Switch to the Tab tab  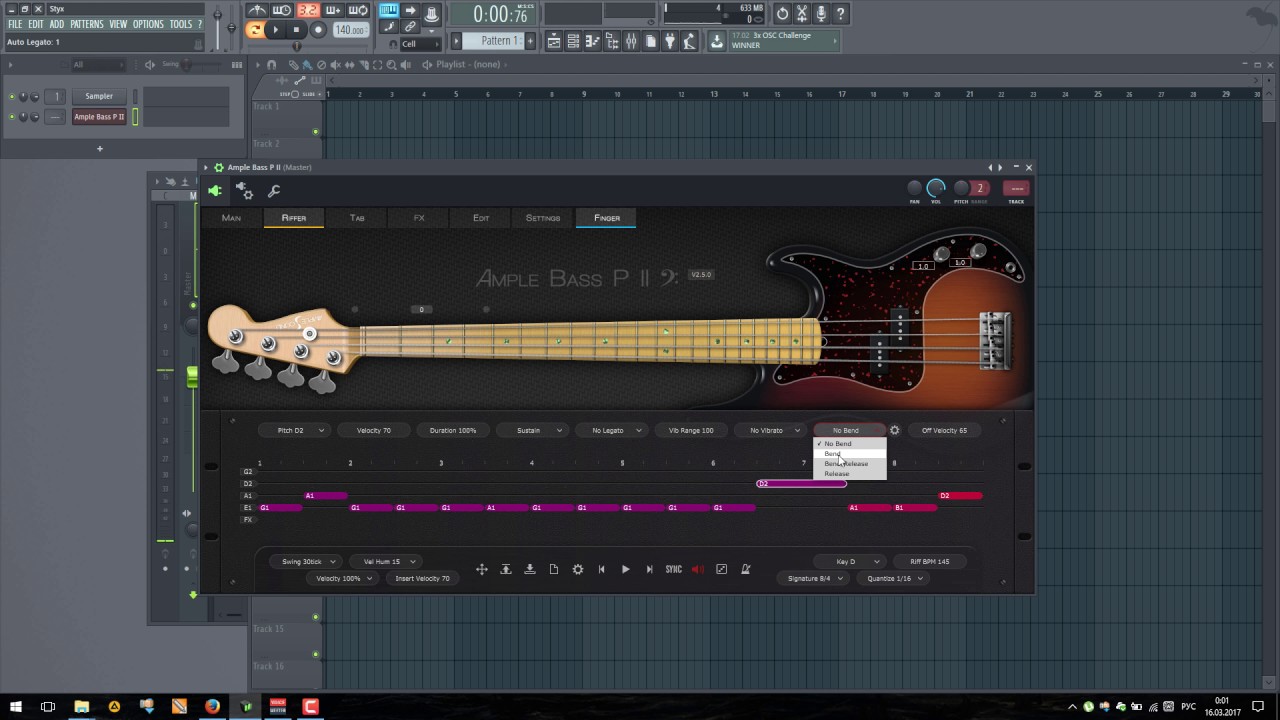(357, 218)
